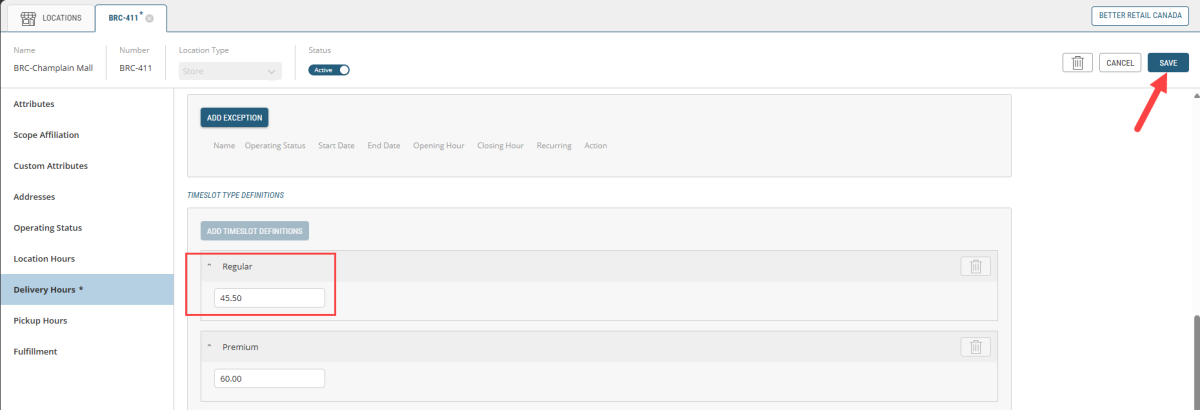This screenshot has width=1200, height=410.
Task: Click the trash icon beside Cancel
Action: pos(1077,62)
